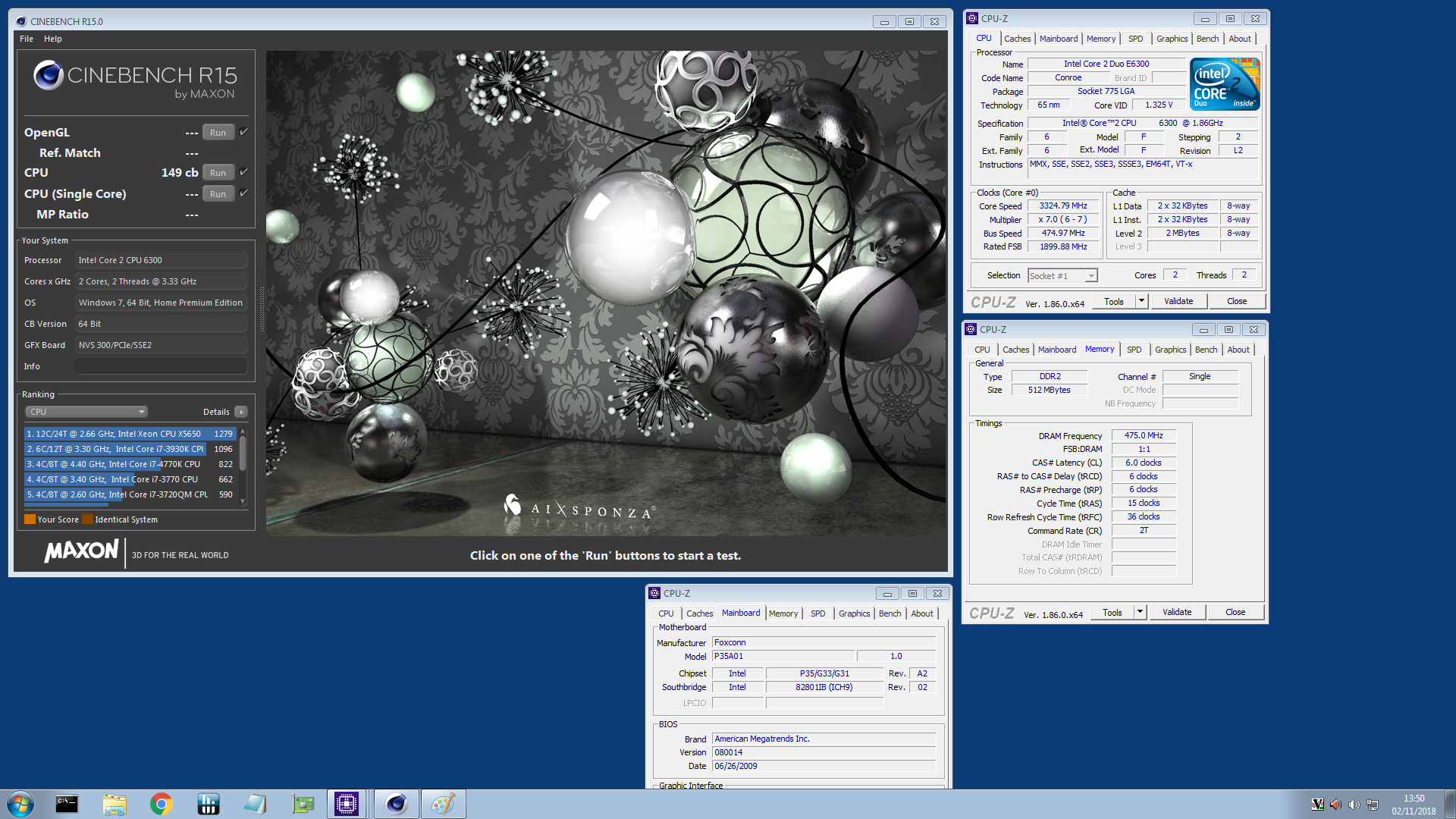Switch to Paint via its taskbar icon
Image resolution: width=1456 pixels, height=819 pixels.
click(x=444, y=804)
